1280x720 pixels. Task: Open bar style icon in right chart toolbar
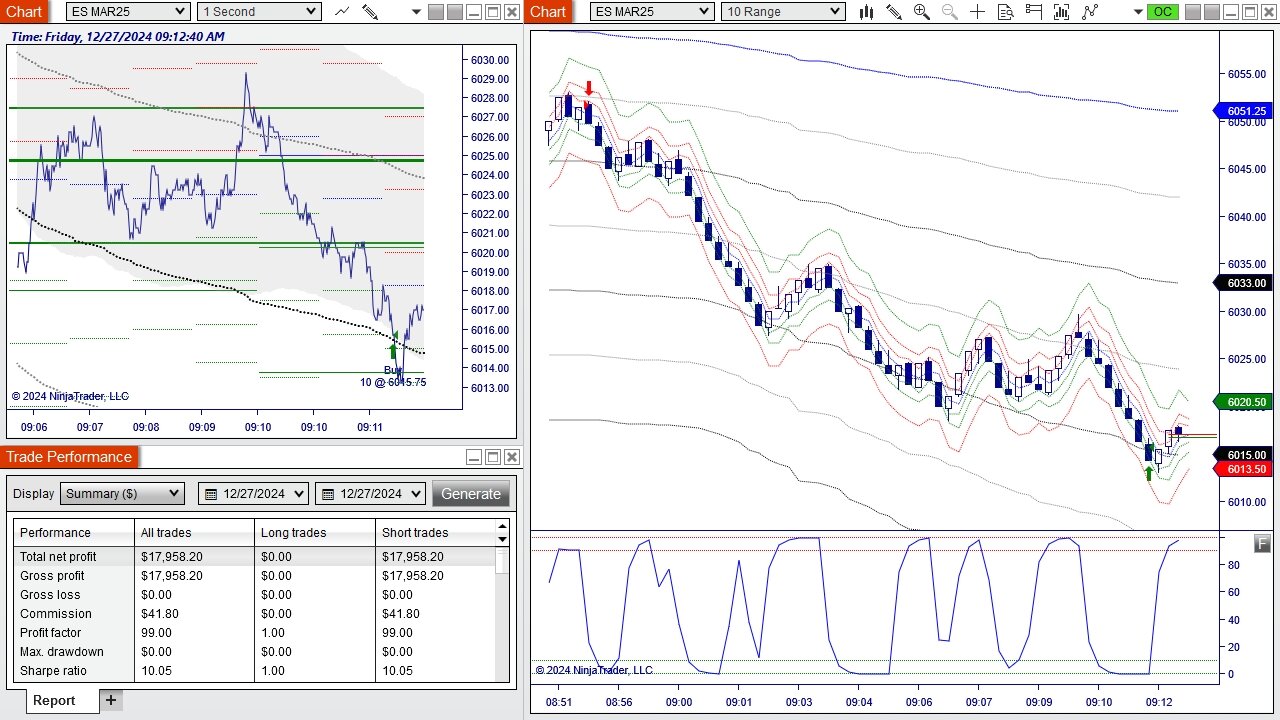tap(866, 12)
